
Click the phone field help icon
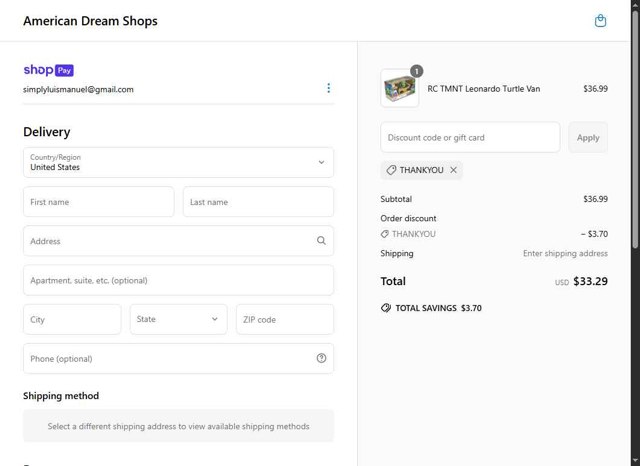pyautogui.click(x=321, y=358)
